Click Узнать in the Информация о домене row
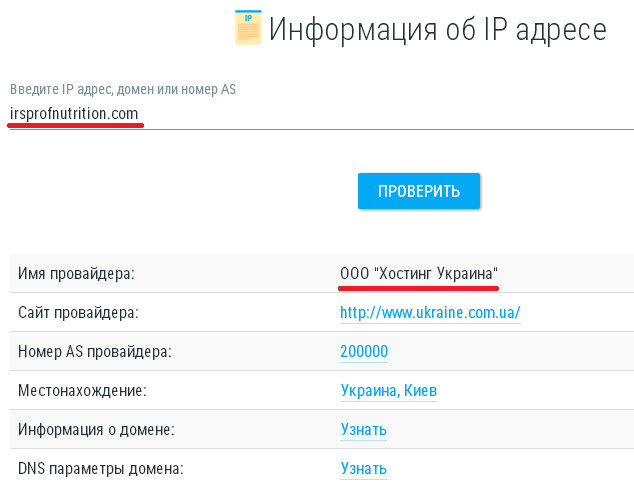This screenshot has height=487, width=634. [363, 430]
